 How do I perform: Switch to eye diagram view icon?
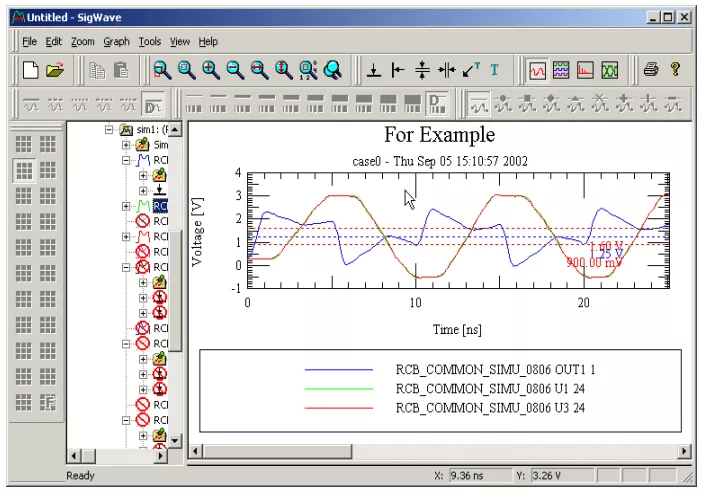coord(609,70)
